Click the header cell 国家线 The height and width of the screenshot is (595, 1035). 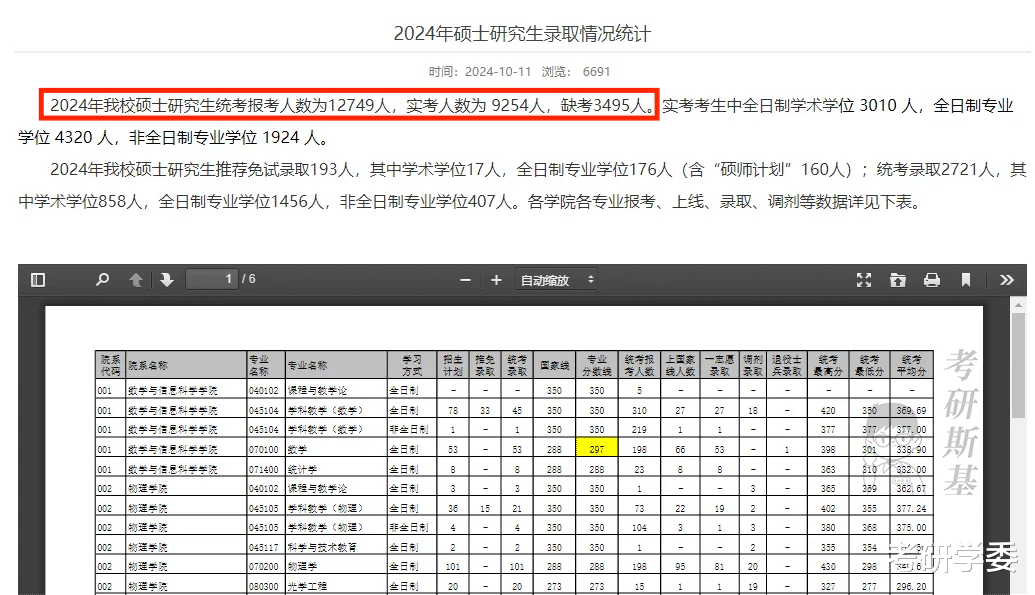pos(554,365)
